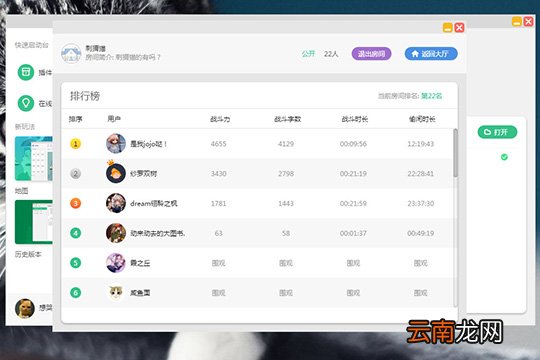The image size is (540, 360).
Task: Click the 3430 score cell
Action: (218, 174)
